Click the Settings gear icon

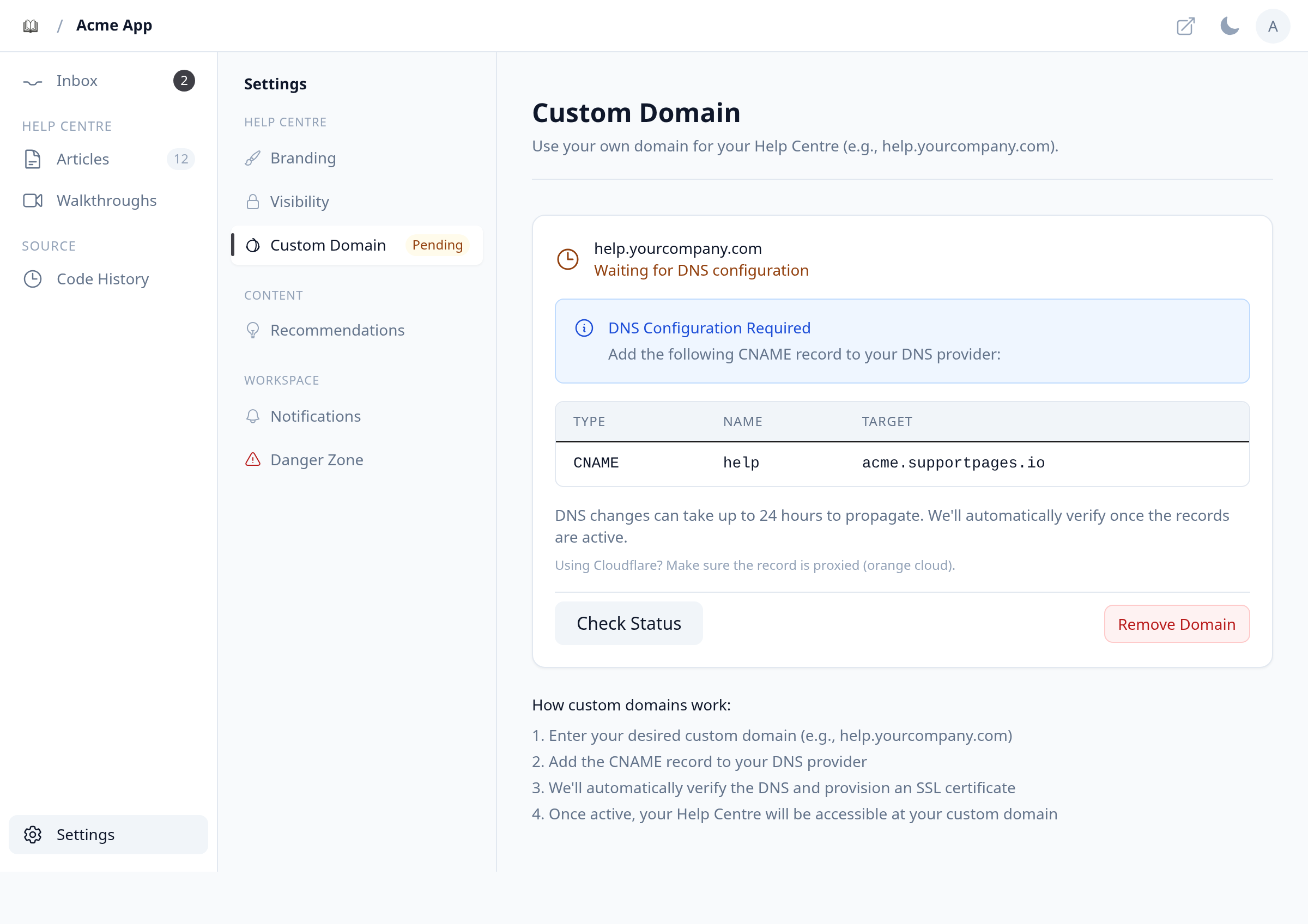[33, 835]
